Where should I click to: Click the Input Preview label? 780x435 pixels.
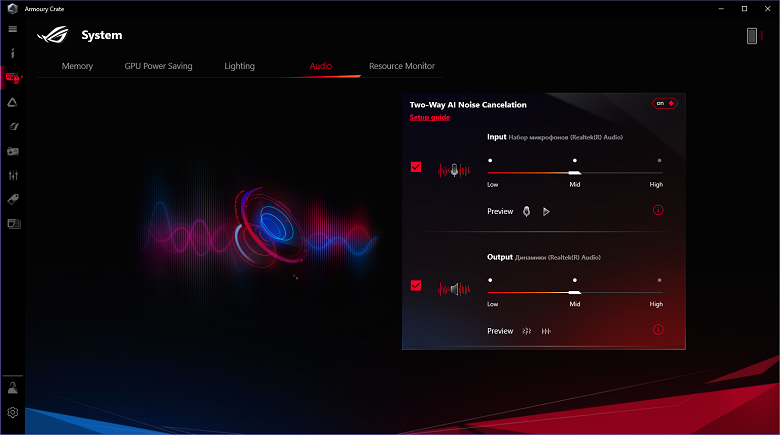[500, 212]
